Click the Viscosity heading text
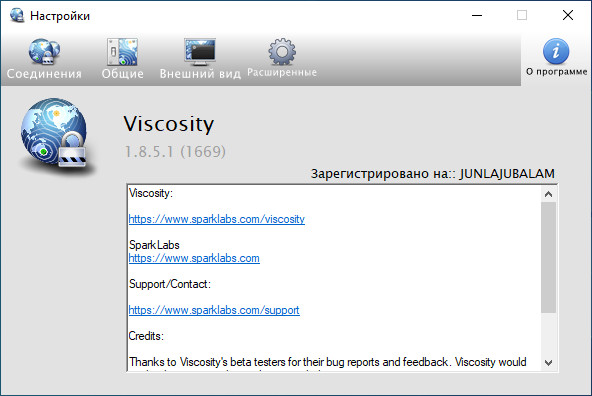Screen dimensions: 592x396 [169, 124]
